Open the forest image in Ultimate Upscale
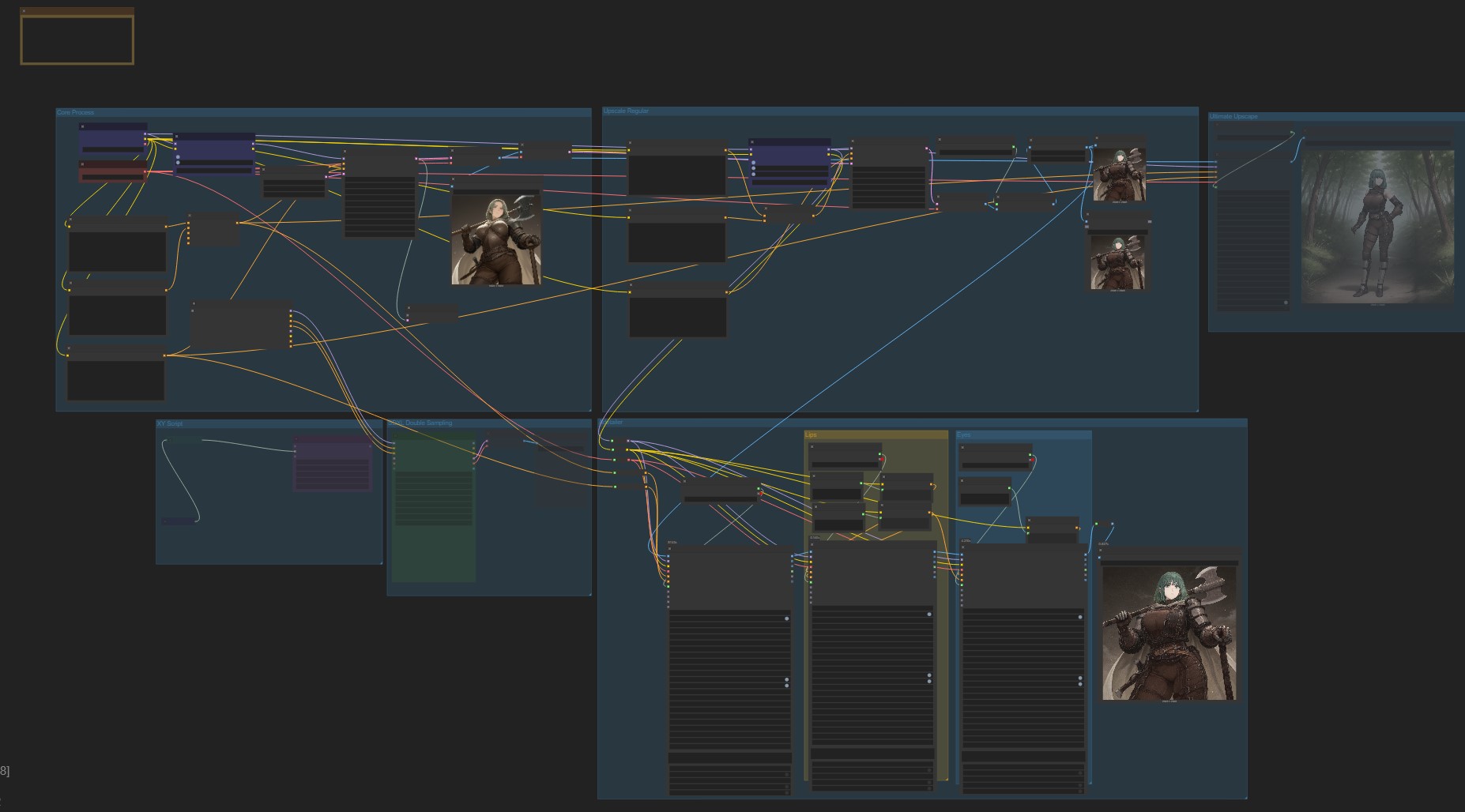 pyautogui.click(x=1377, y=227)
